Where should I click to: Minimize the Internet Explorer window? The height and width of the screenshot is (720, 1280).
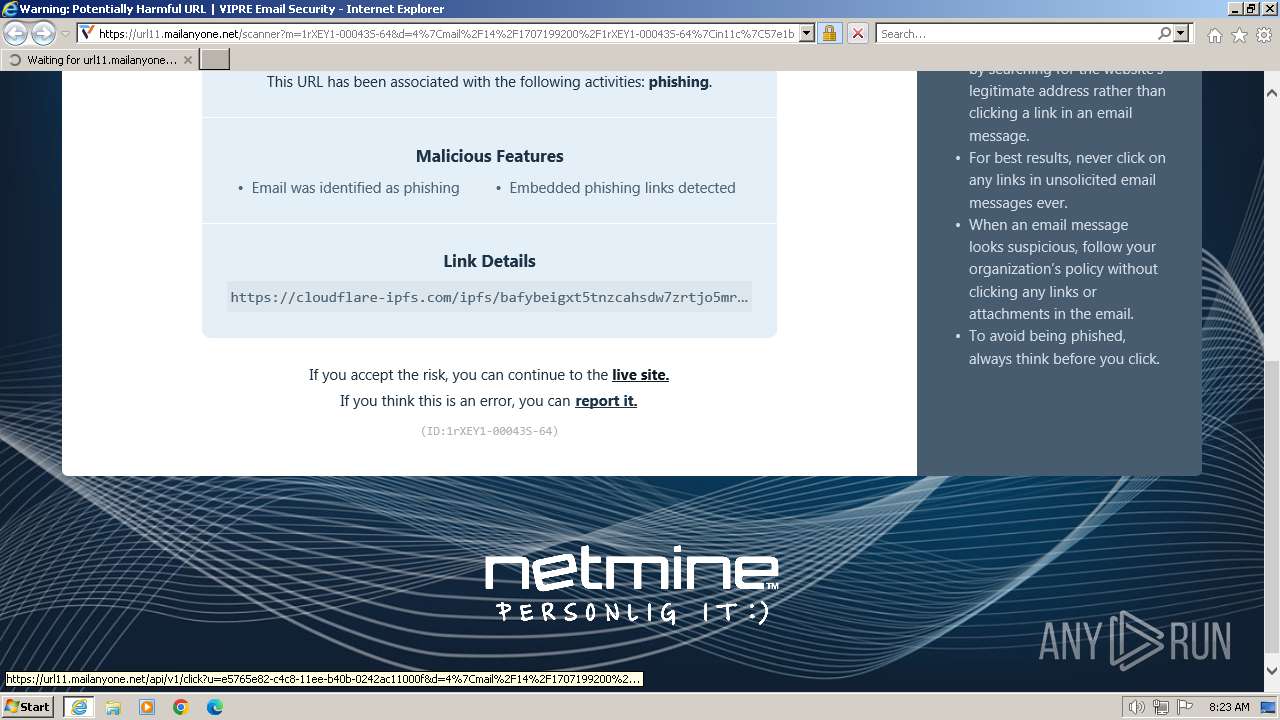click(x=1234, y=8)
